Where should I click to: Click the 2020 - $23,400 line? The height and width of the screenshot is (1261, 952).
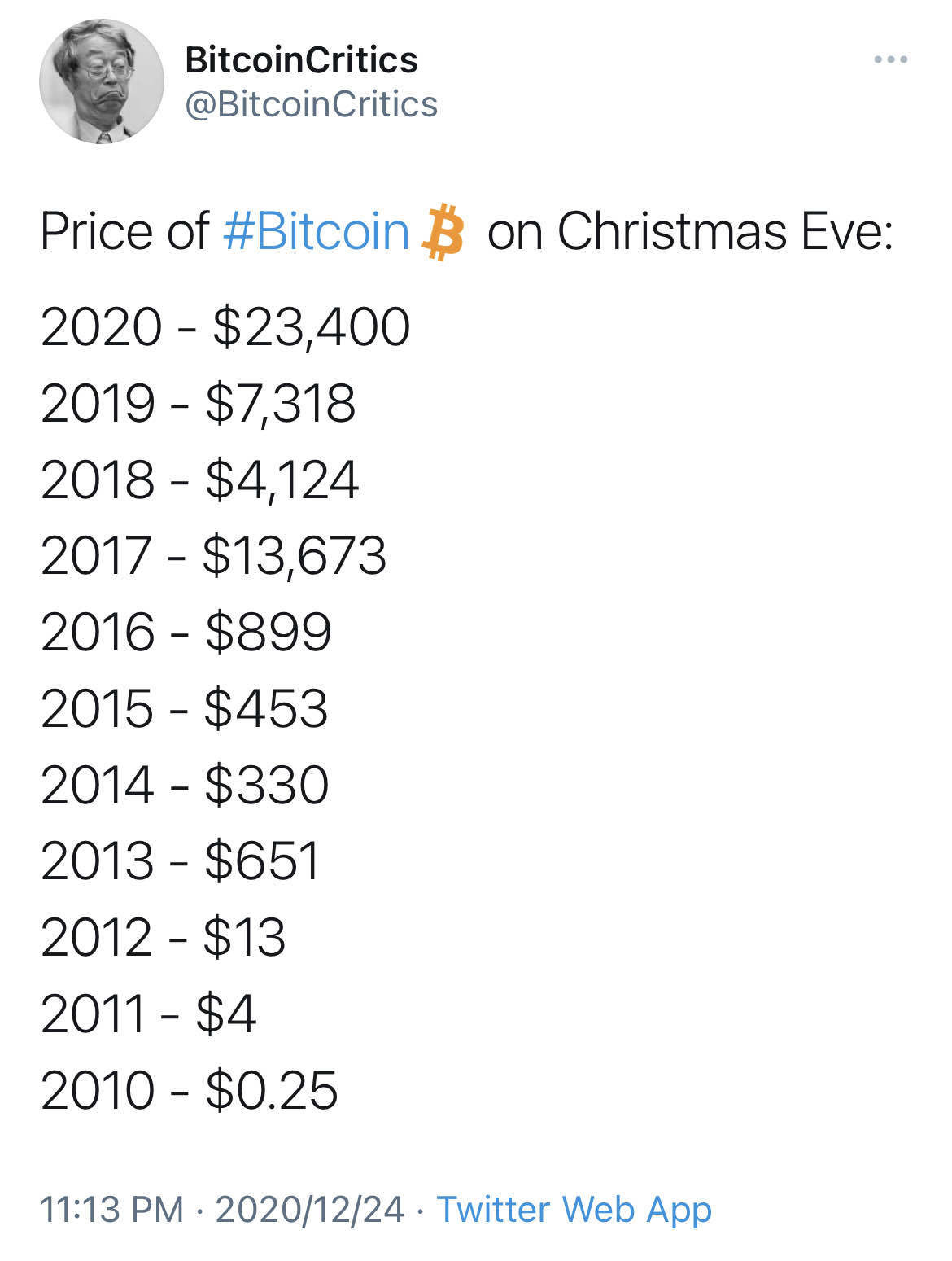(225, 327)
